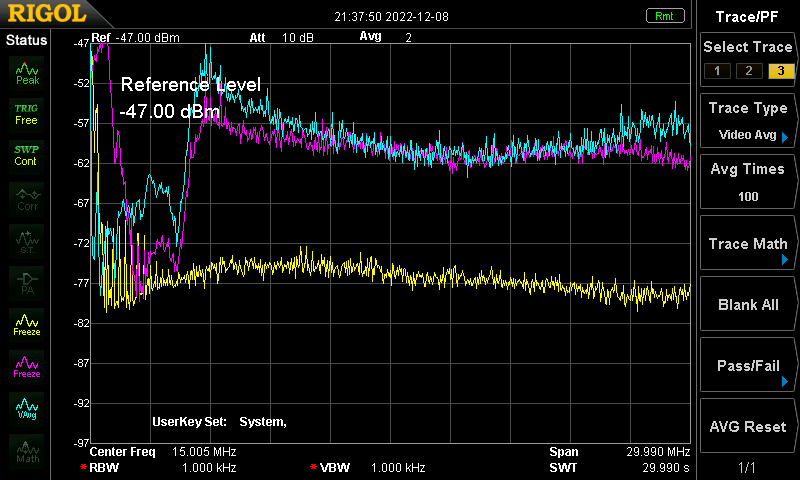Expand the Pass/Fail submenu
This screenshot has height=480, width=800.
(x=785, y=382)
